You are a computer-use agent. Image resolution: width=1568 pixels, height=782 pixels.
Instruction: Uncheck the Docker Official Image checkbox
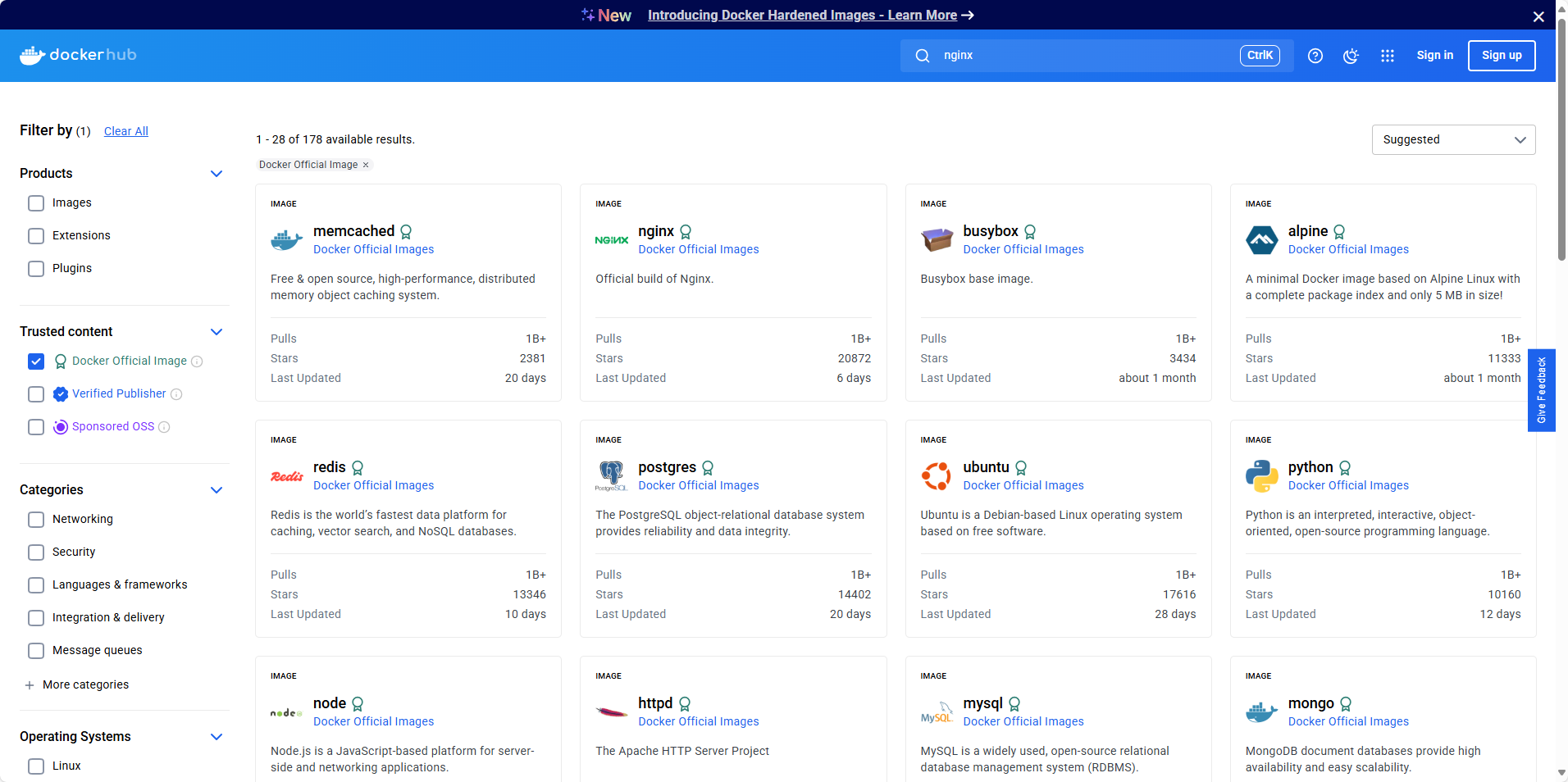point(36,361)
